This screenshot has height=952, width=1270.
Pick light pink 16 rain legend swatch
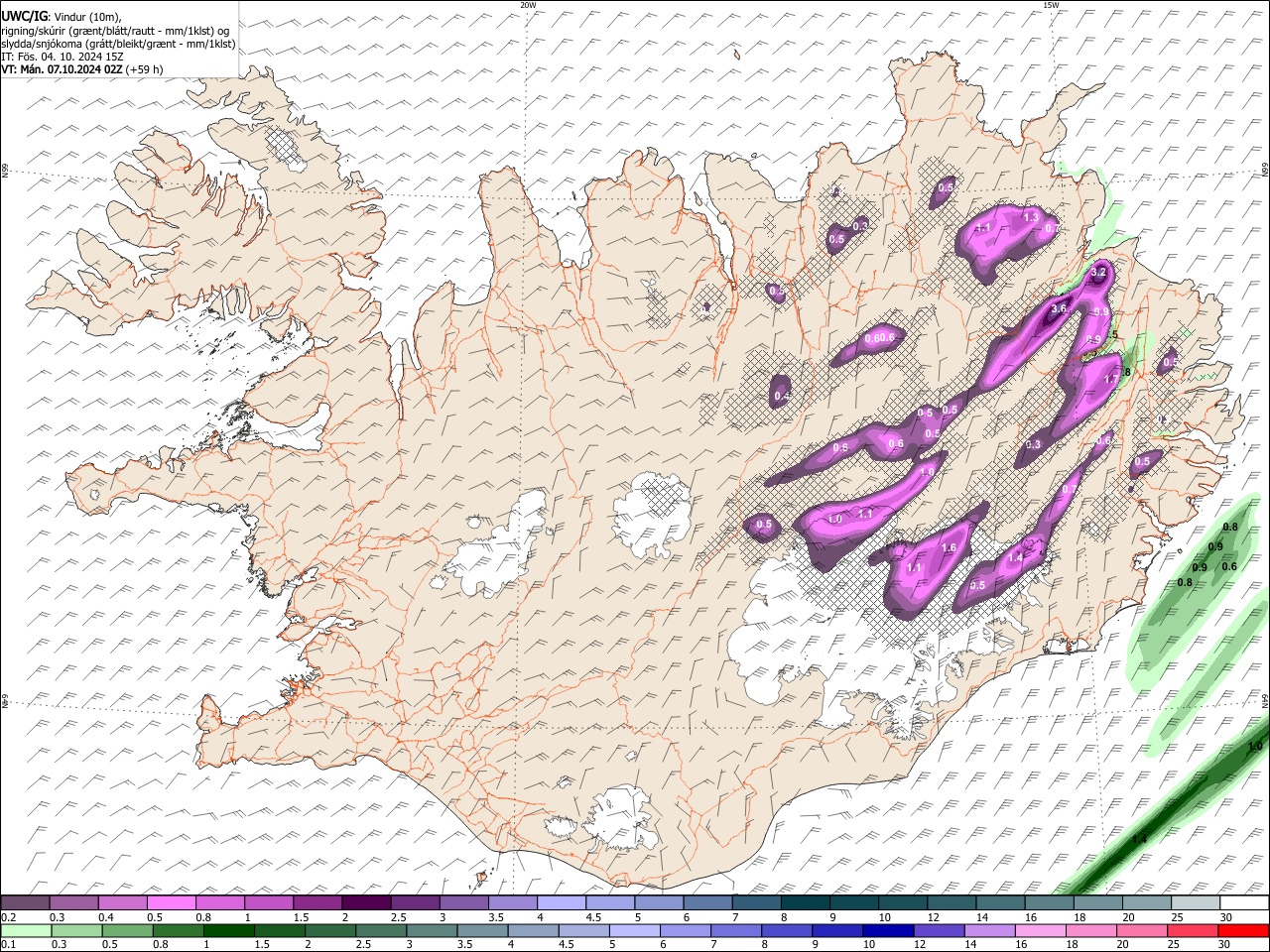coord(1040,930)
